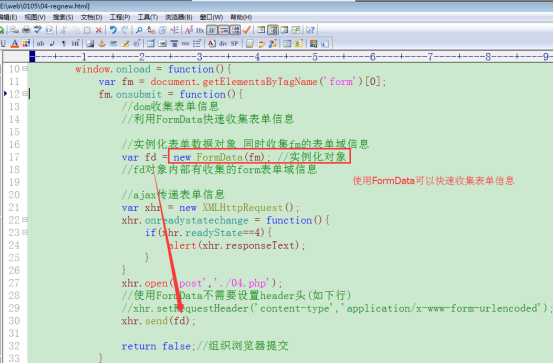Viewport: 554px width, 364px height.
Task: Open the 窗口(W) menu
Action: (x=211, y=17)
